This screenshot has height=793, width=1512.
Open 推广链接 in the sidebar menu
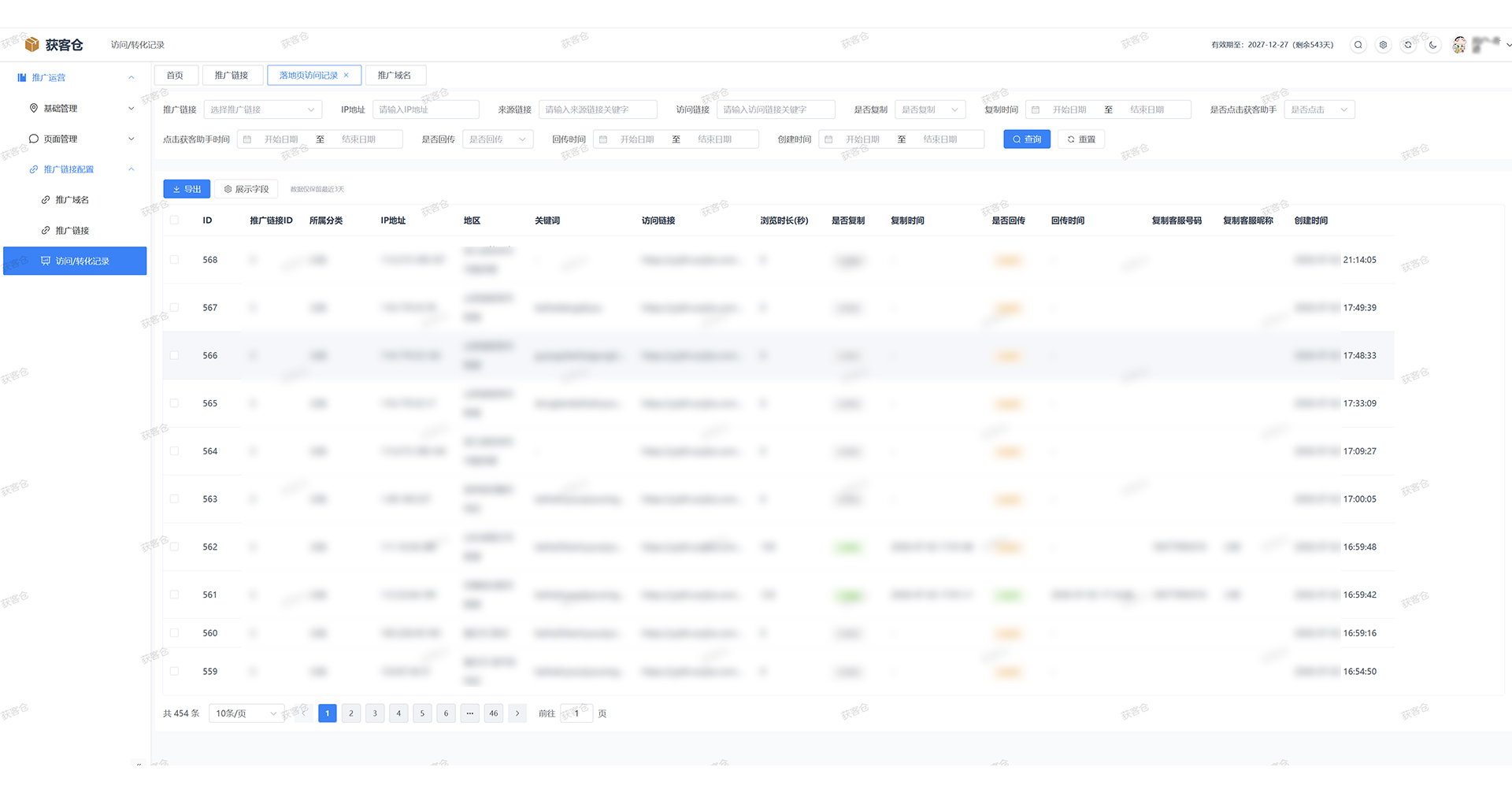pos(72,231)
